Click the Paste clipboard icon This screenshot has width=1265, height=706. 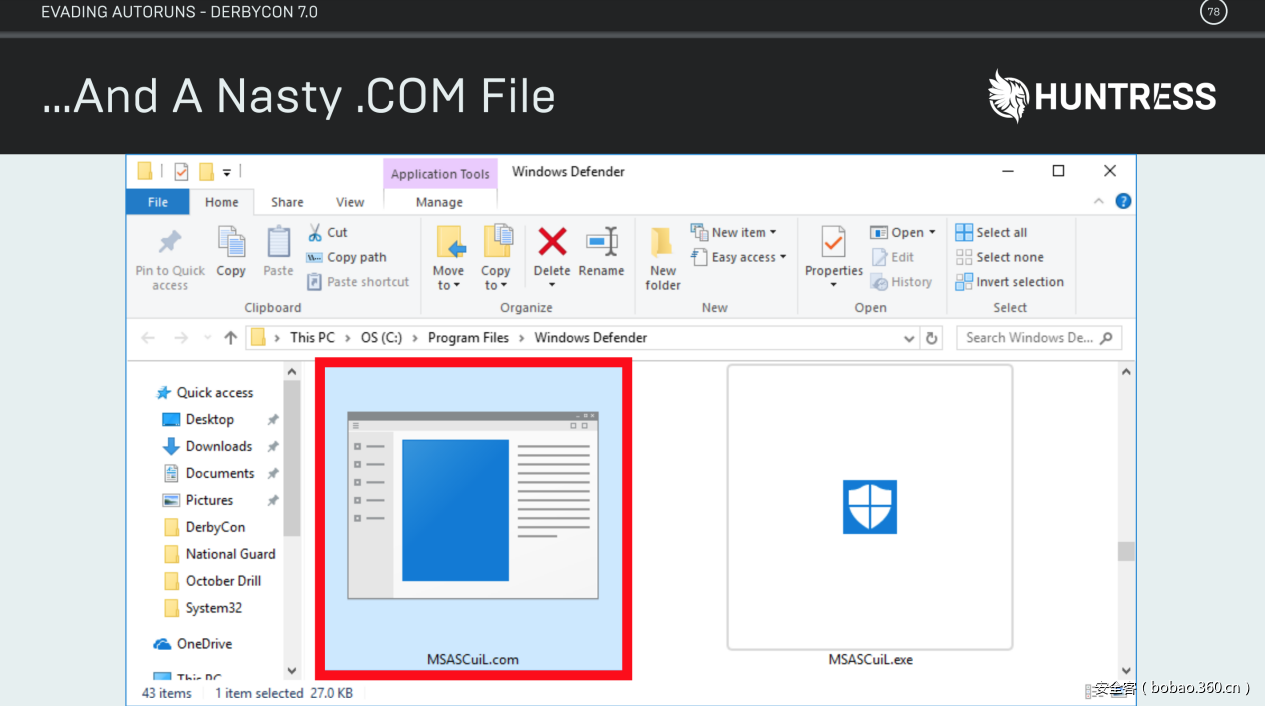coord(278,243)
